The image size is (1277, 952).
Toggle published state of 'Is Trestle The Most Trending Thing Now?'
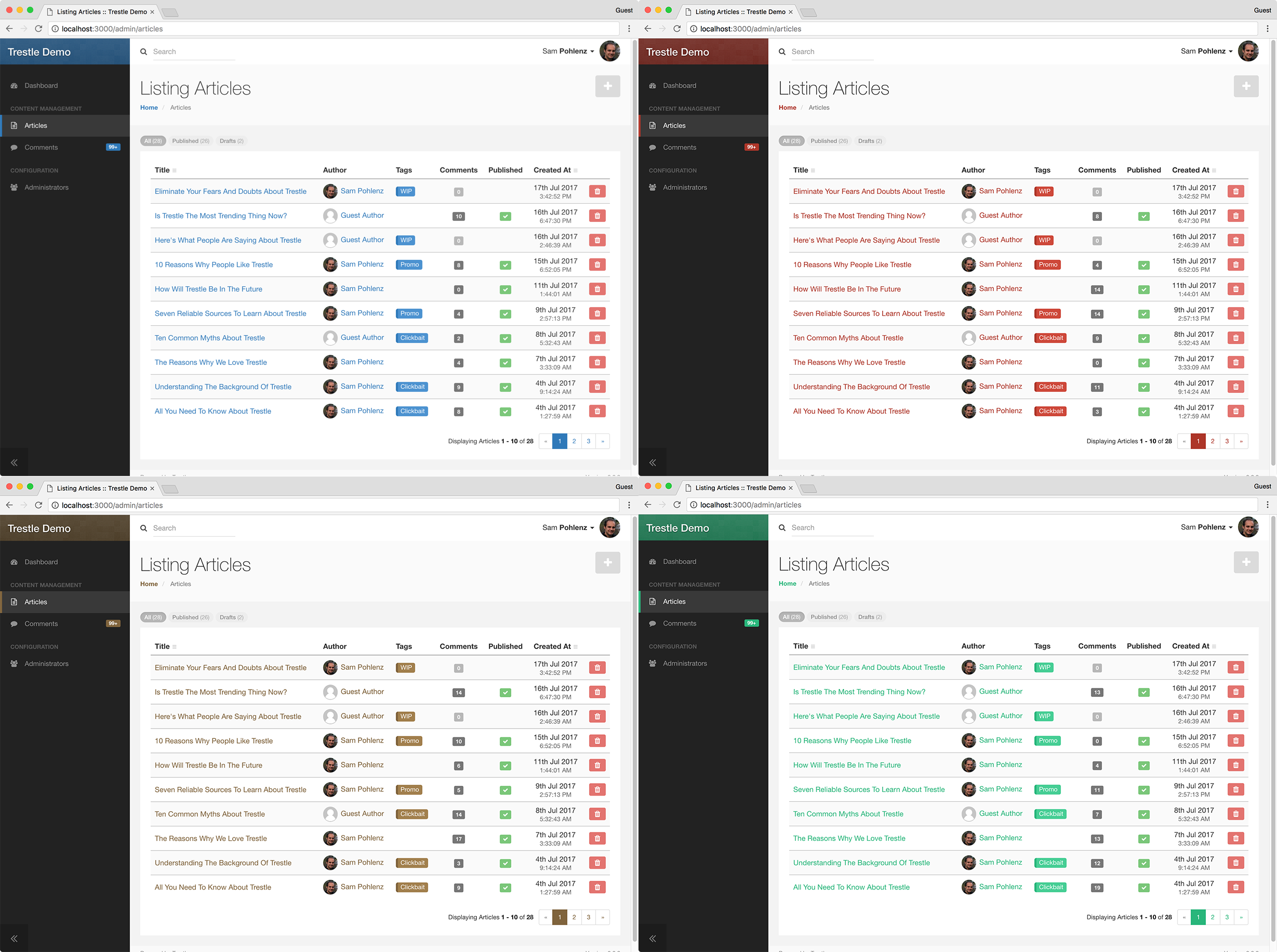click(x=505, y=216)
